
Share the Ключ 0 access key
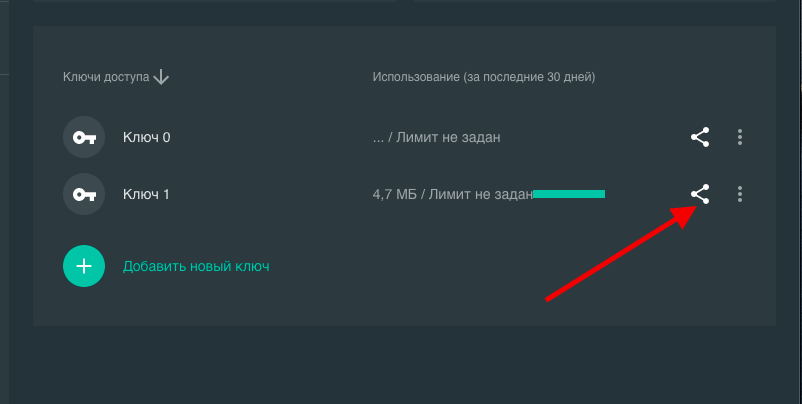(700, 137)
